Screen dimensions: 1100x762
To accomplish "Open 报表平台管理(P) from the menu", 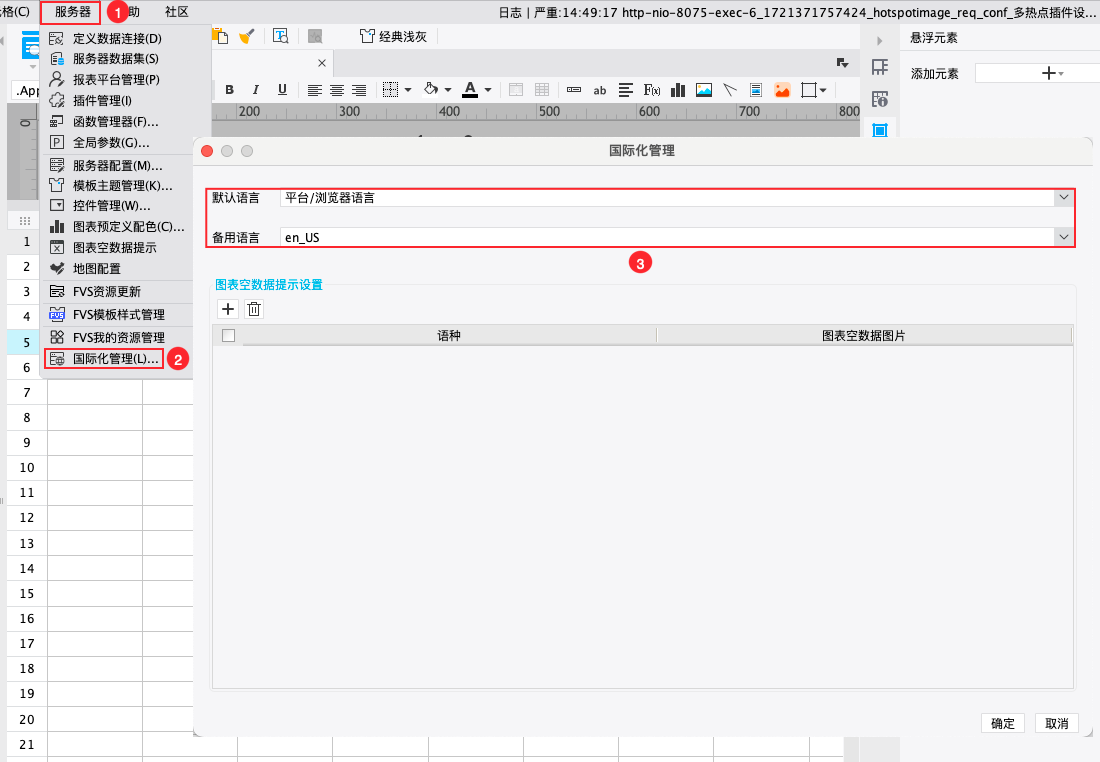I will click(116, 79).
